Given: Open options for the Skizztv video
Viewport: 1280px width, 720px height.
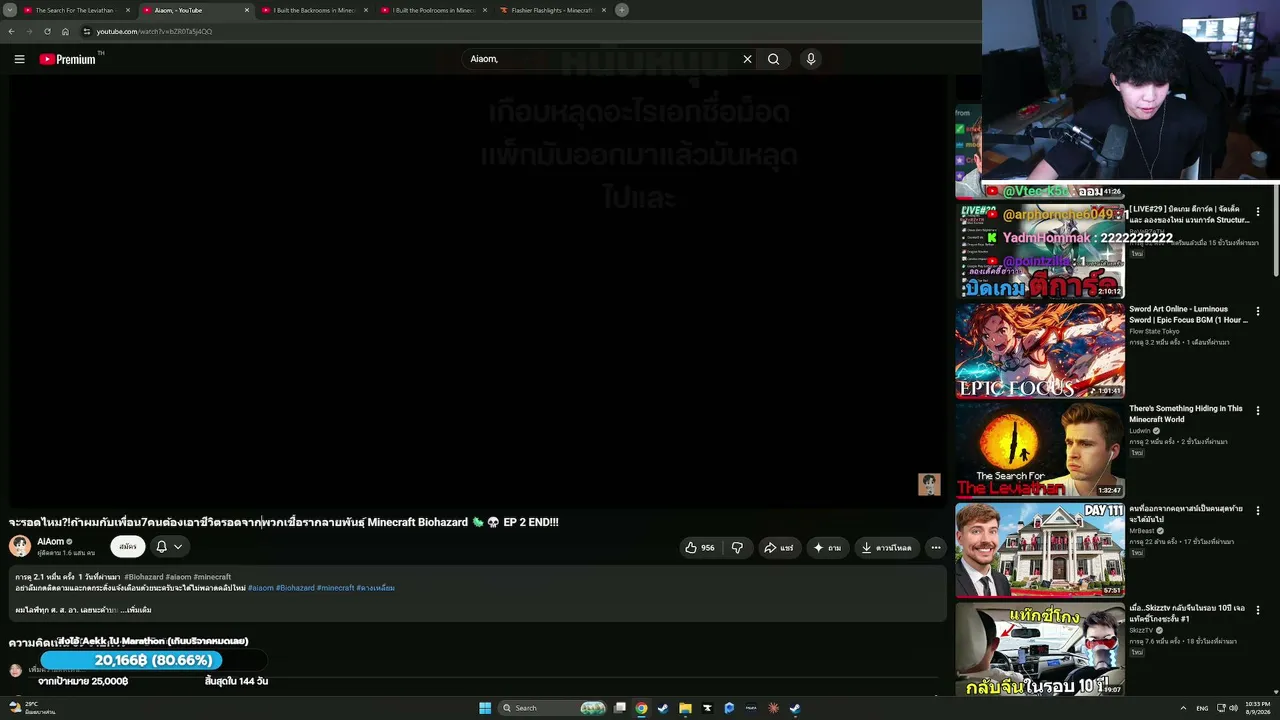Looking at the screenshot, I should pos(1258,610).
